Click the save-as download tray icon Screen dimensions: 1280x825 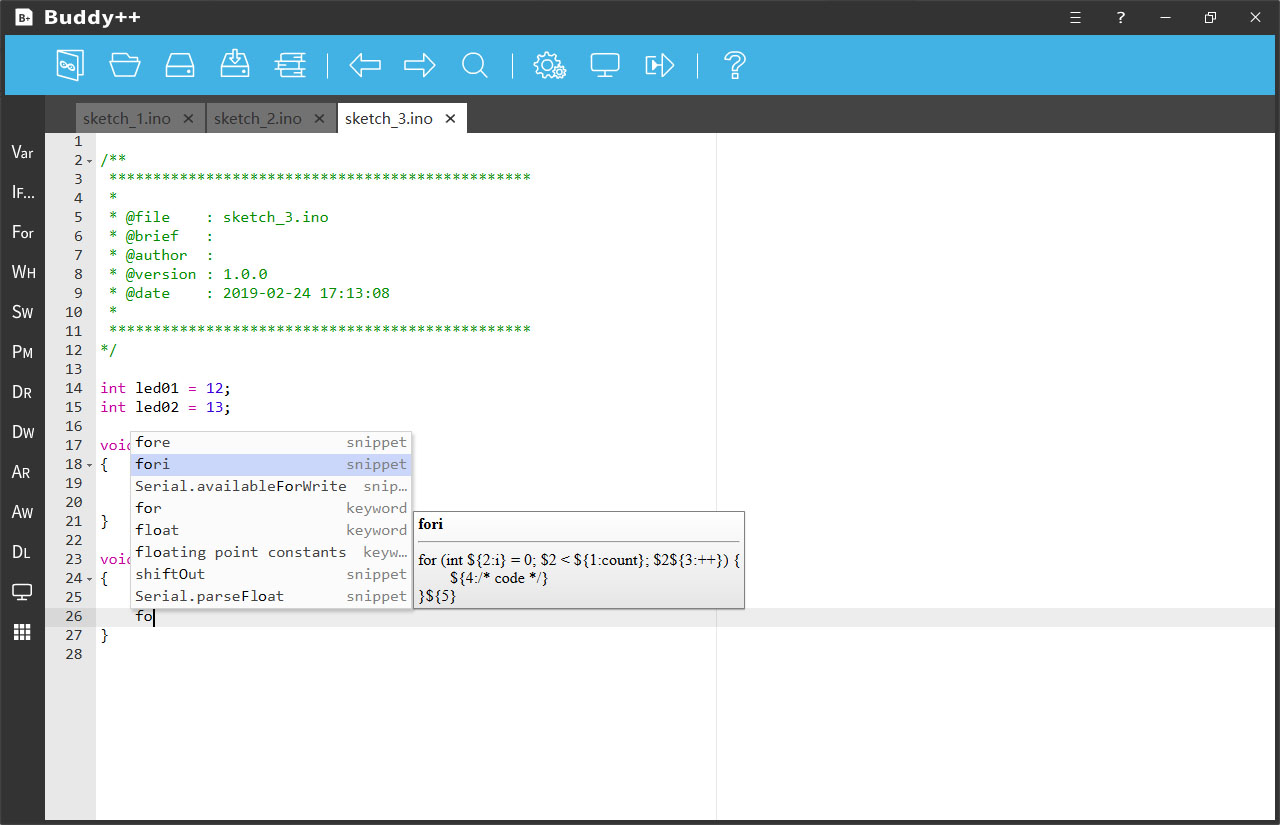point(235,64)
